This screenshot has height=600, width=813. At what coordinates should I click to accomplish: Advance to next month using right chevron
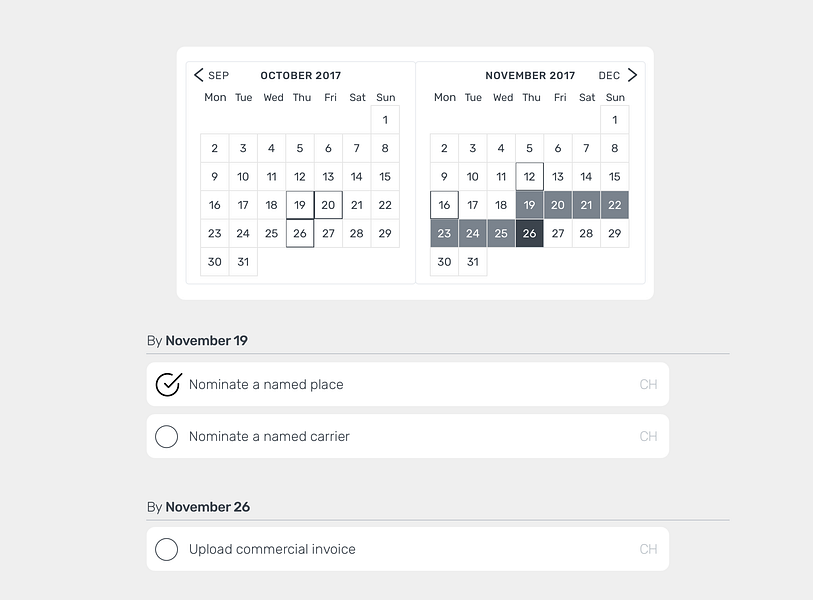point(632,75)
